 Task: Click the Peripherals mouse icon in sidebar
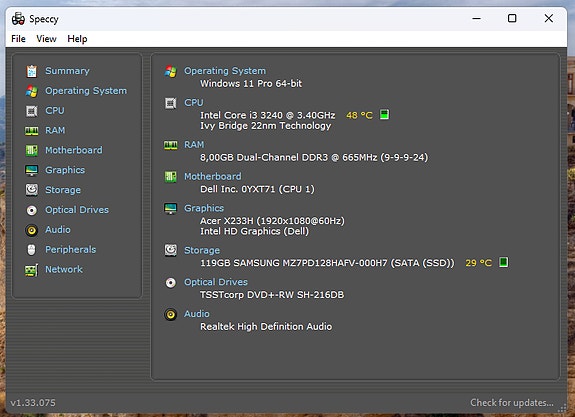[32, 250]
